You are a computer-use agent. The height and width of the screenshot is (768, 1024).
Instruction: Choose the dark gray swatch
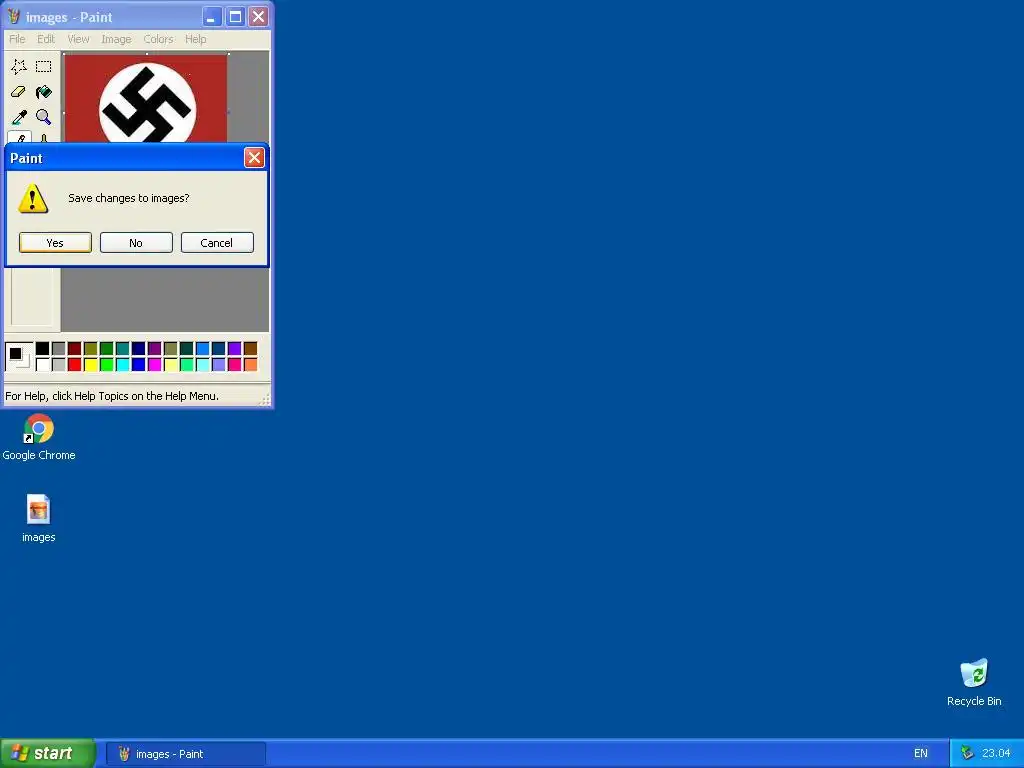tap(59, 349)
